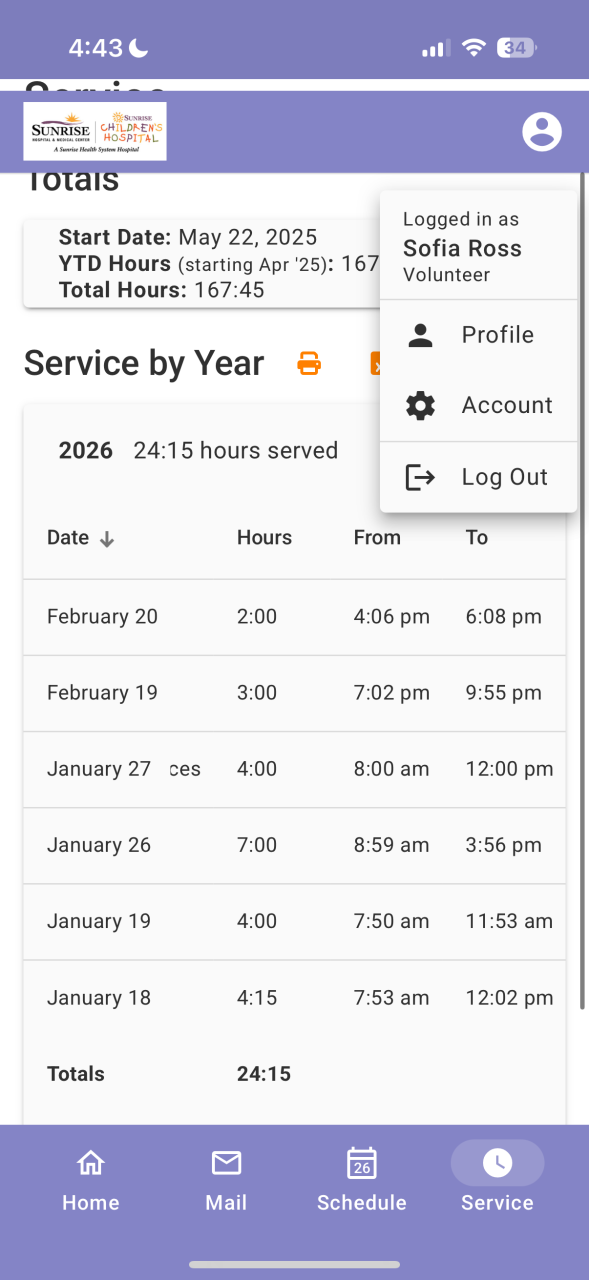Open the user account avatar icon
Image resolution: width=589 pixels, height=1280 pixels.
point(542,131)
